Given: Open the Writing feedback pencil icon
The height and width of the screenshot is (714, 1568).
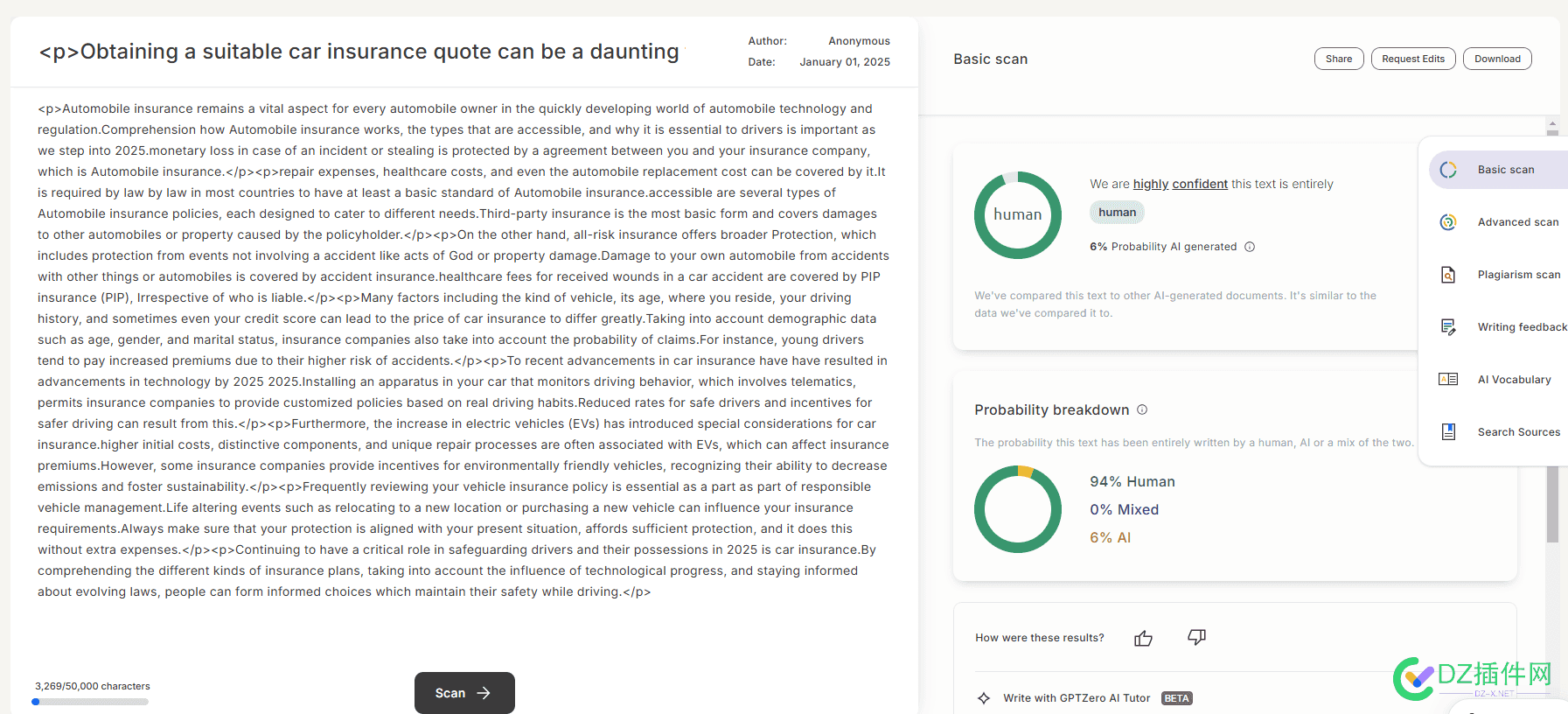Looking at the screenshot, I should point(1448,327).
